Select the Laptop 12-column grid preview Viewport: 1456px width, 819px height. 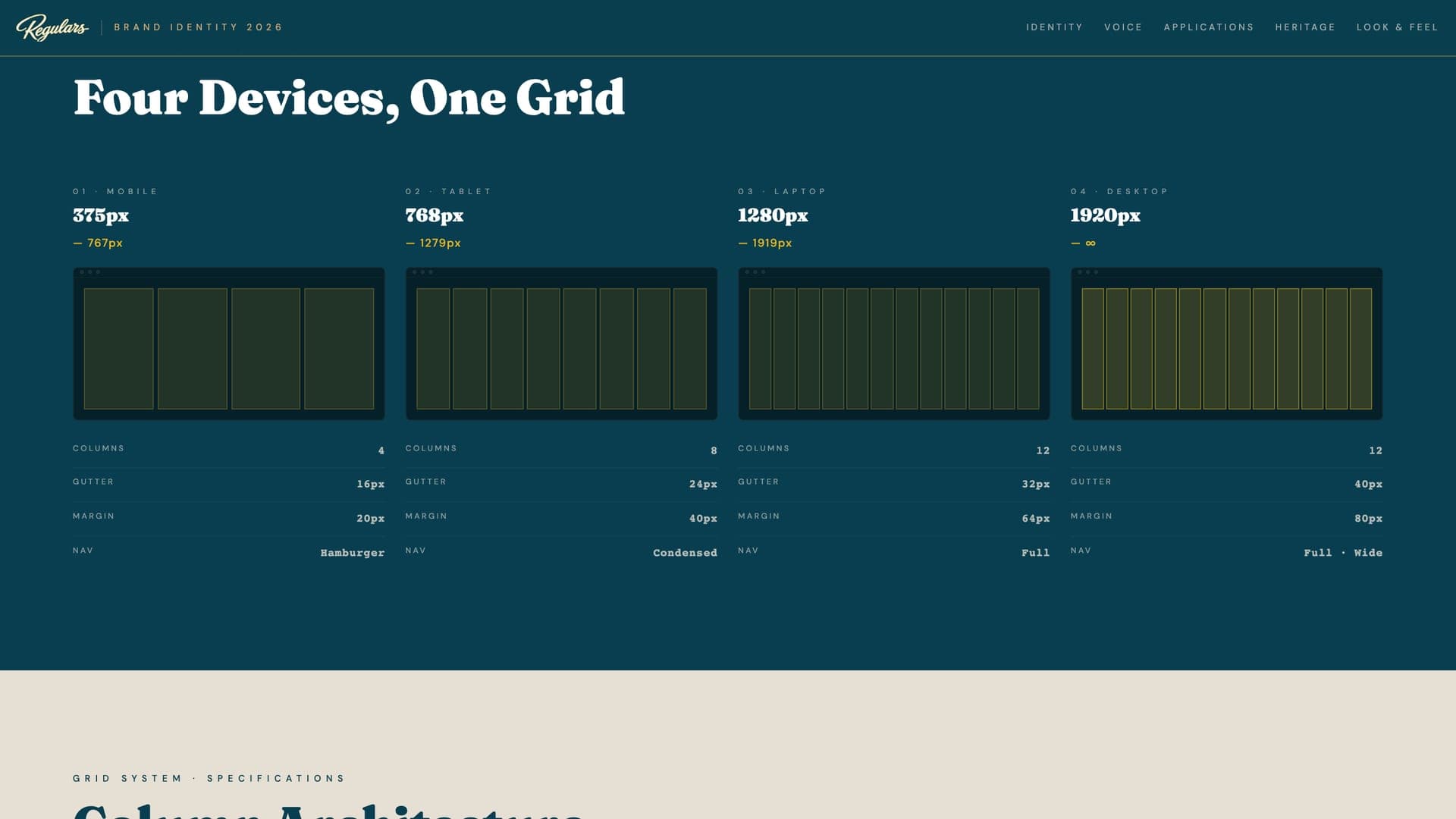(894, 344)
